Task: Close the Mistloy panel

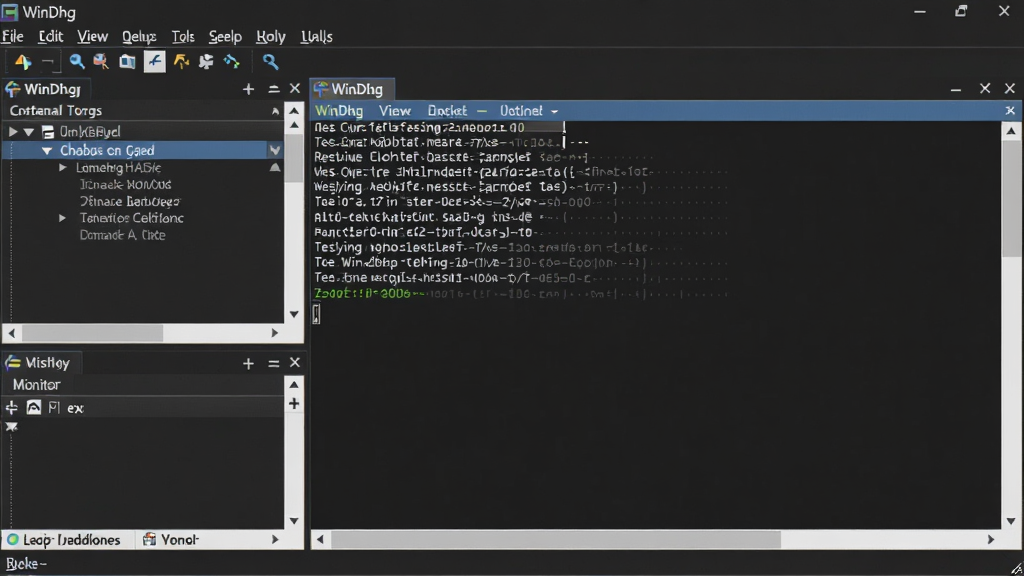Action: 295,362
